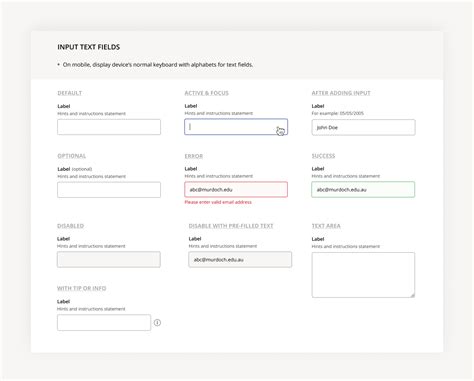474x381 pixels.
Task: Click the ERROR section heading
Action: pos(194,156)
